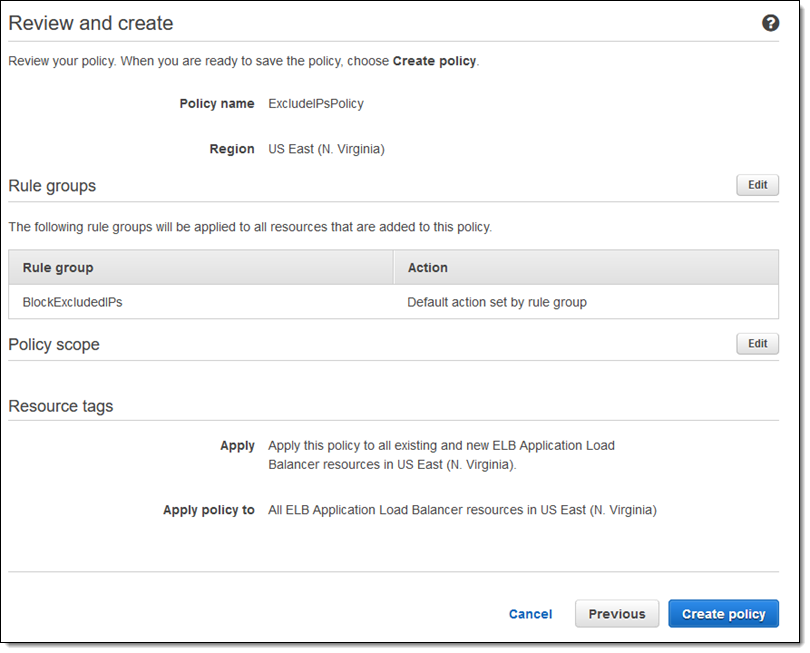This screenshot has width=810, height=653.
Task: Select the BlockExcludedIPs rule group row
Action: click(x=72, y=302)
